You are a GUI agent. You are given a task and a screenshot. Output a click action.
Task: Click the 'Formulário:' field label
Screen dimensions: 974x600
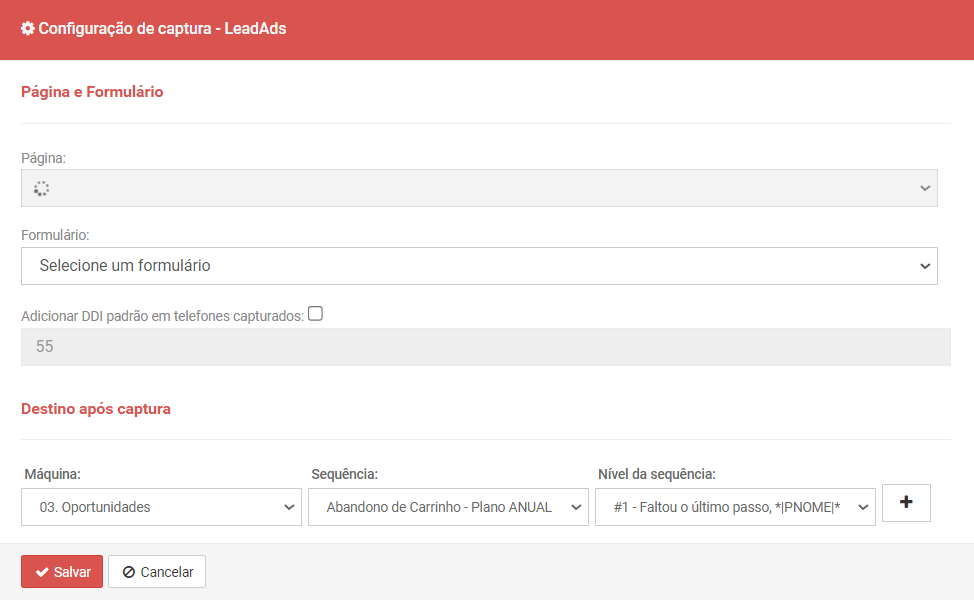click(x=55, y=235)
